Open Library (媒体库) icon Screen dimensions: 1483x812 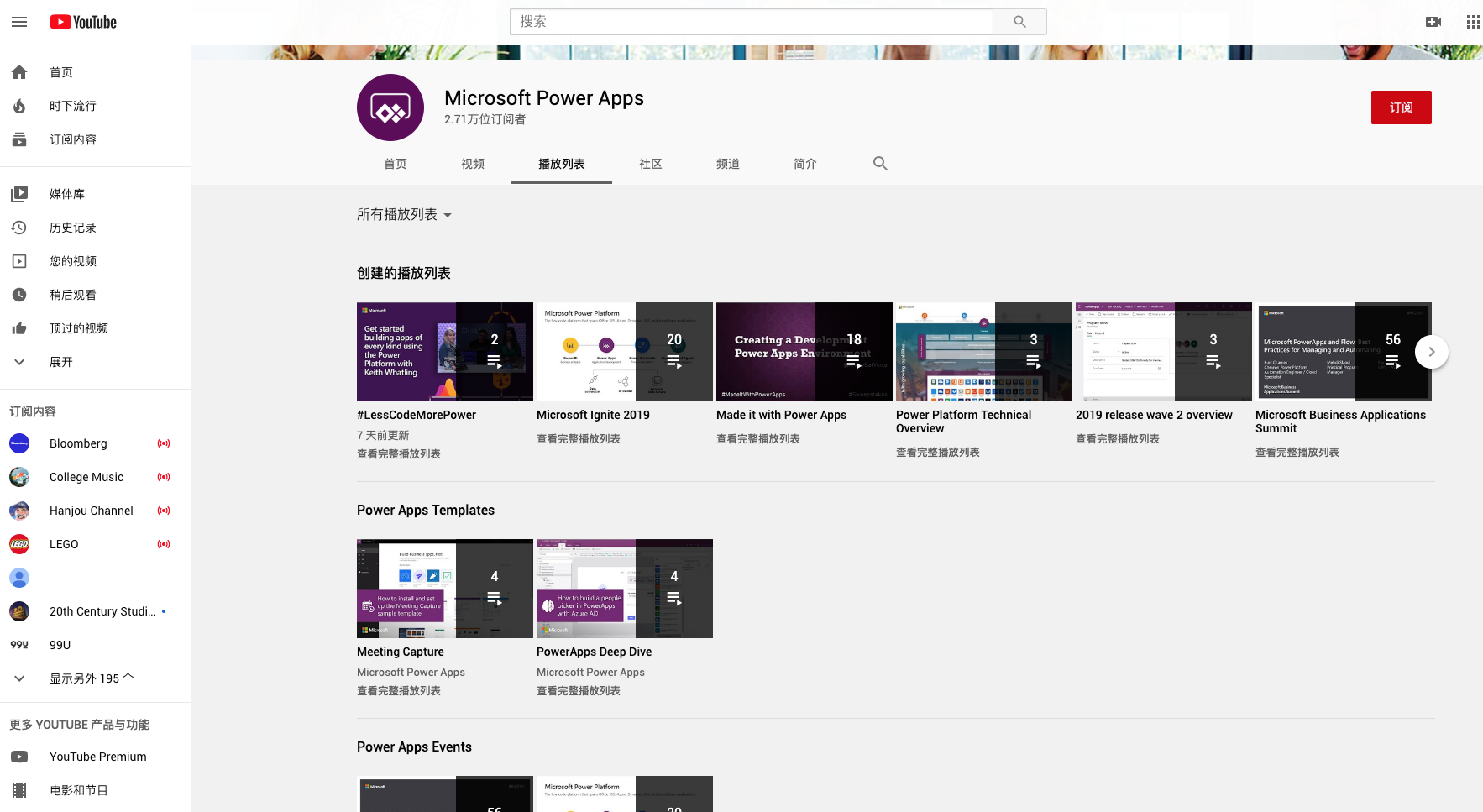(19, 194)
